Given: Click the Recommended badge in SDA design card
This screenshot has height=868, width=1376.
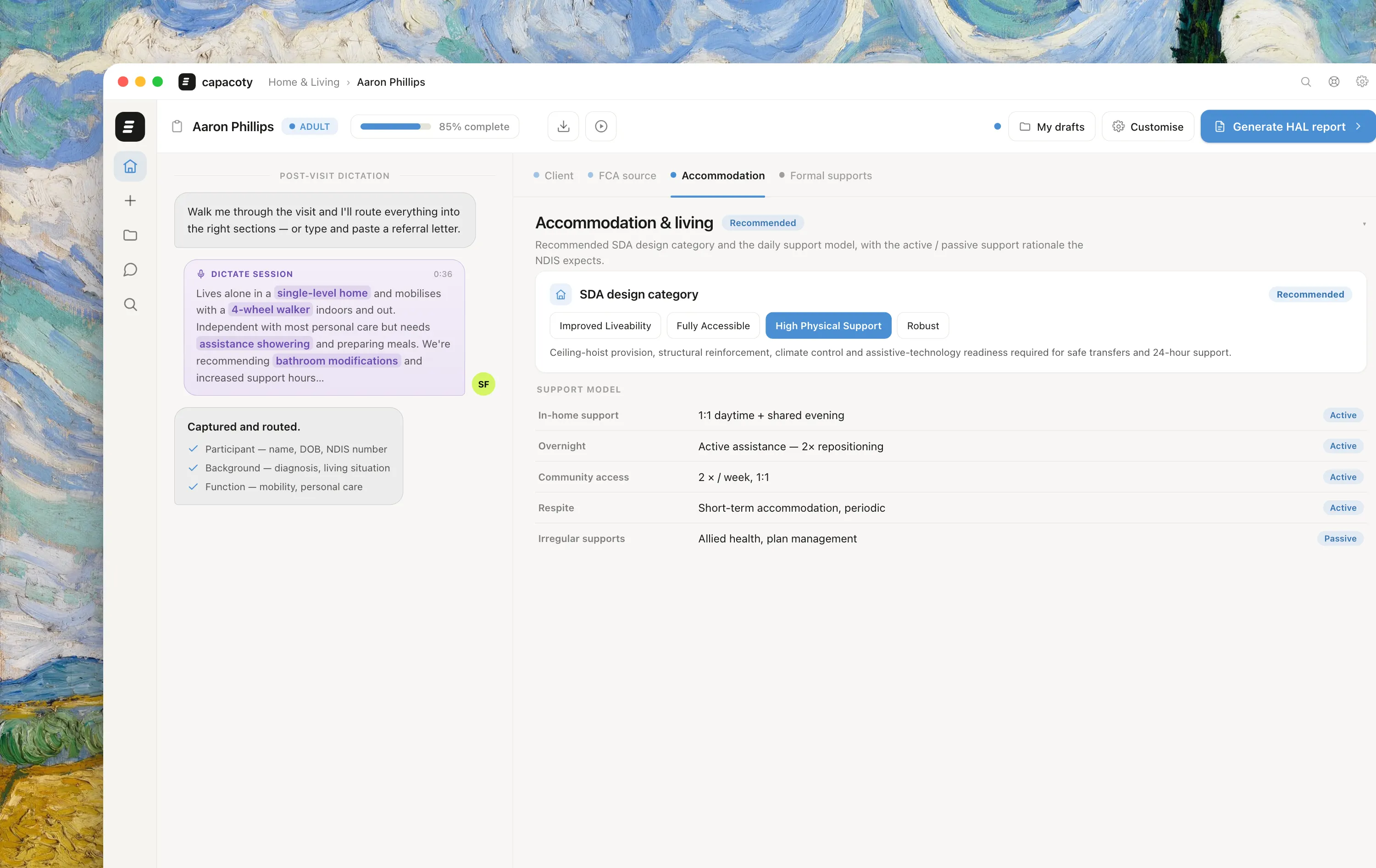Looking at the screenshot, I should 1310,294.
